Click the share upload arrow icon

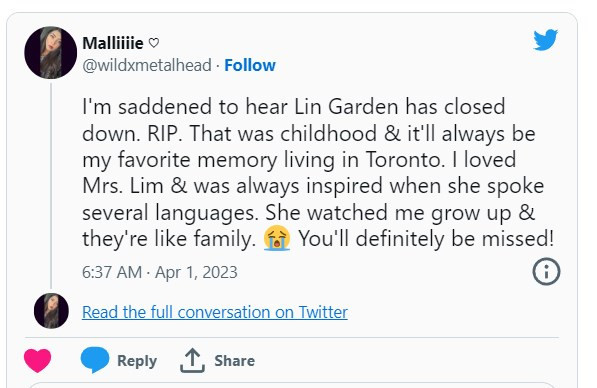point(192,360)
